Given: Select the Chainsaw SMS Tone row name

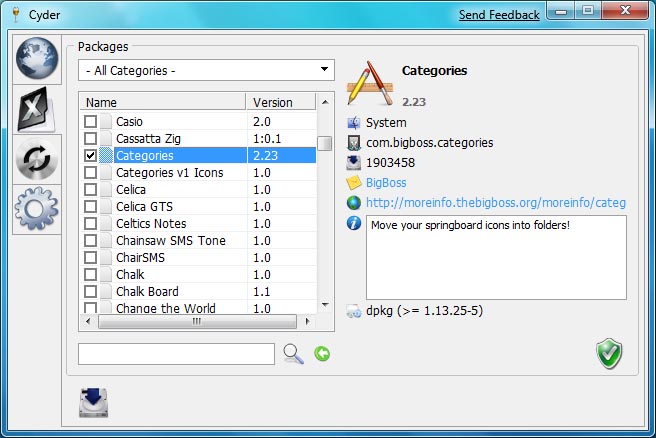Looking at the screenshot, I should (171, 241).
